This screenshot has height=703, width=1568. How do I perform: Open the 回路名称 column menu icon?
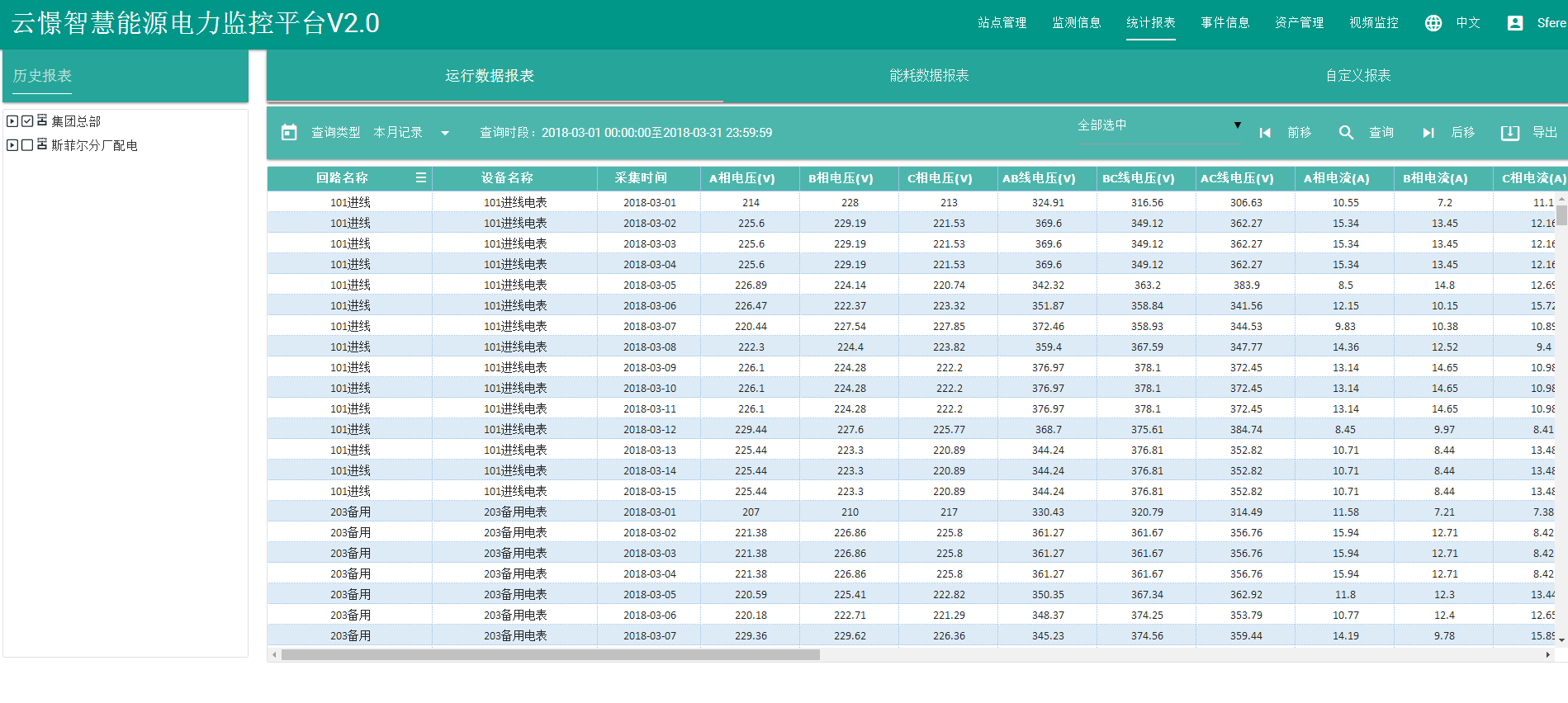tap(421, 177)
